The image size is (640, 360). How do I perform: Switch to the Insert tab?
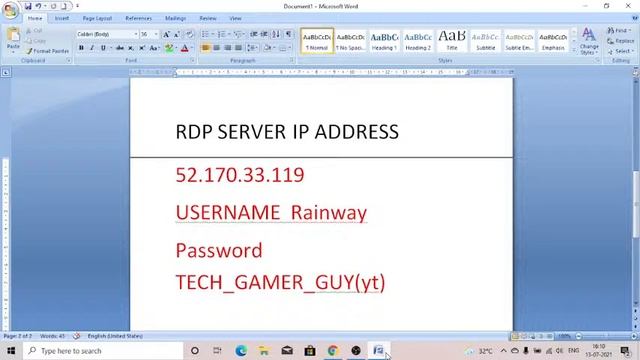tap(62, 18)
